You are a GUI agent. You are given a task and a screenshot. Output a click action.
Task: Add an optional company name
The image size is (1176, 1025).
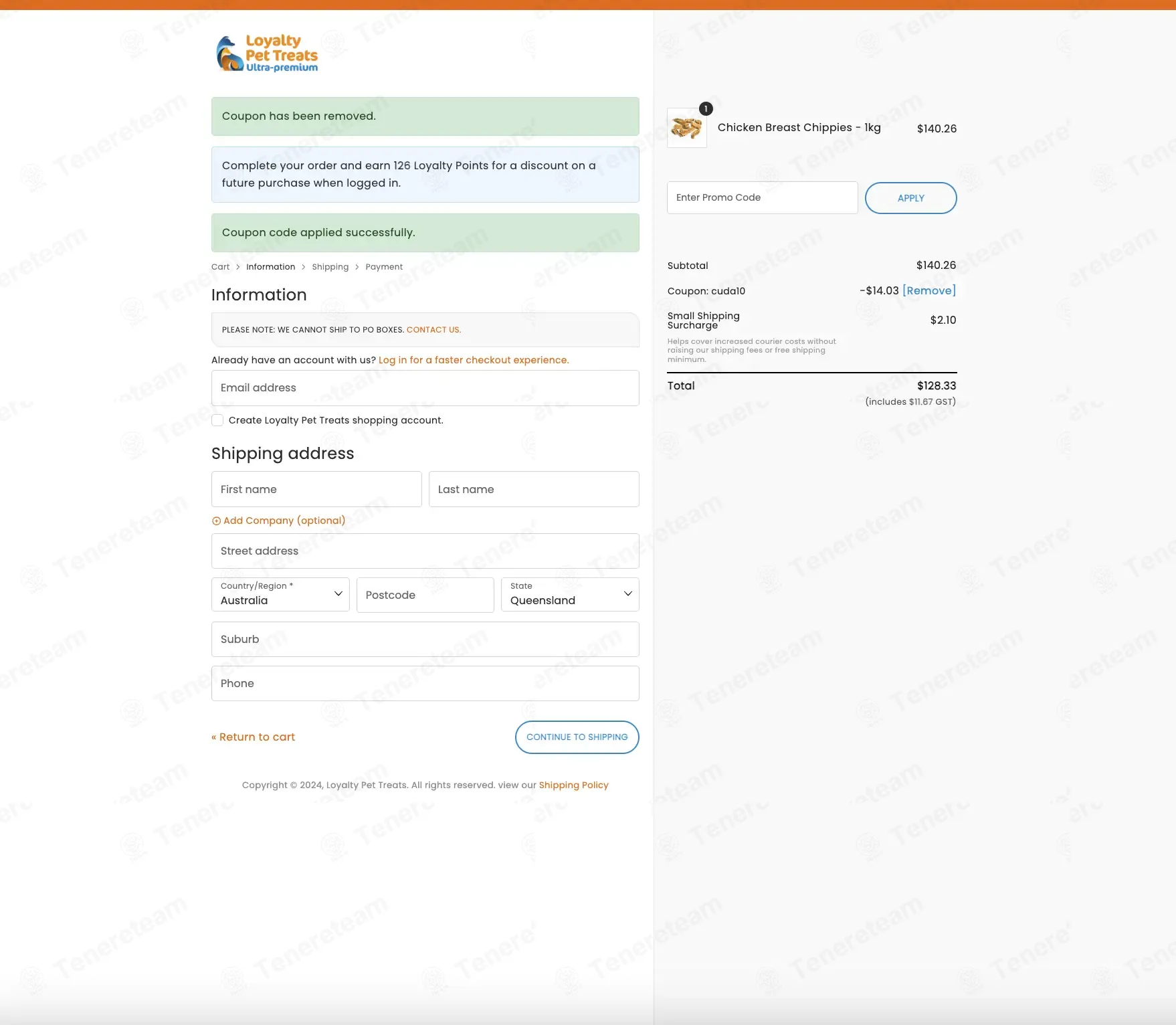284,521
